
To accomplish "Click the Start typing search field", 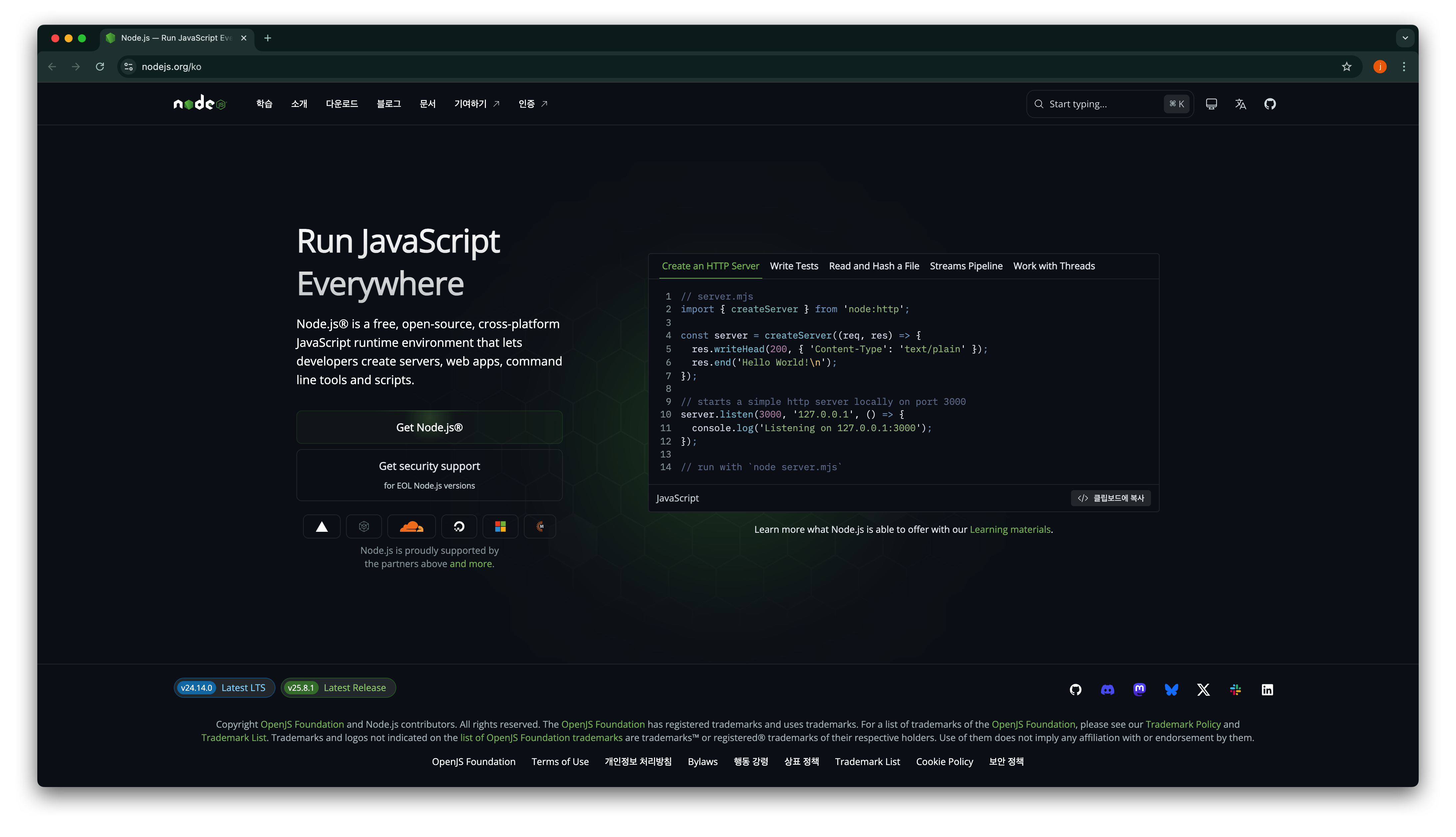I will pyautogui.click(x=1092, y=104).
